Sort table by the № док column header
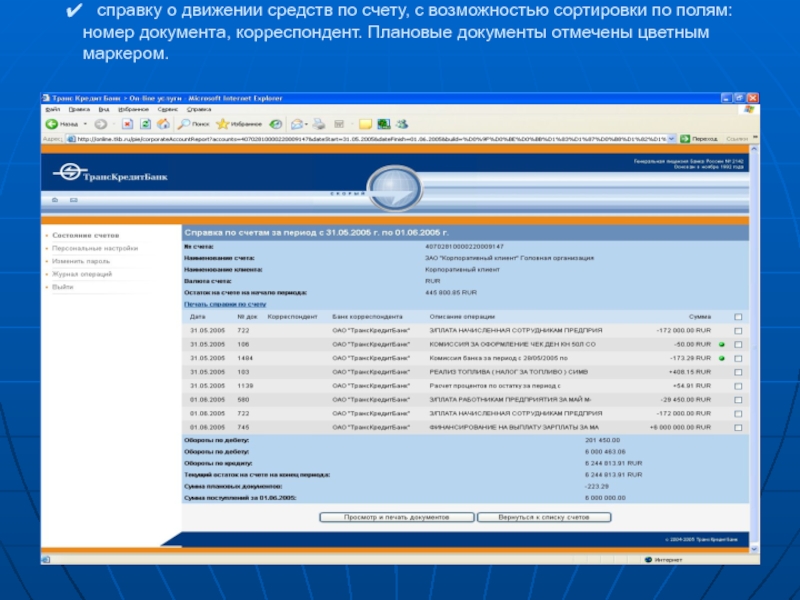The width and height of the screenshot is (800, 600). tap(246, 316)
